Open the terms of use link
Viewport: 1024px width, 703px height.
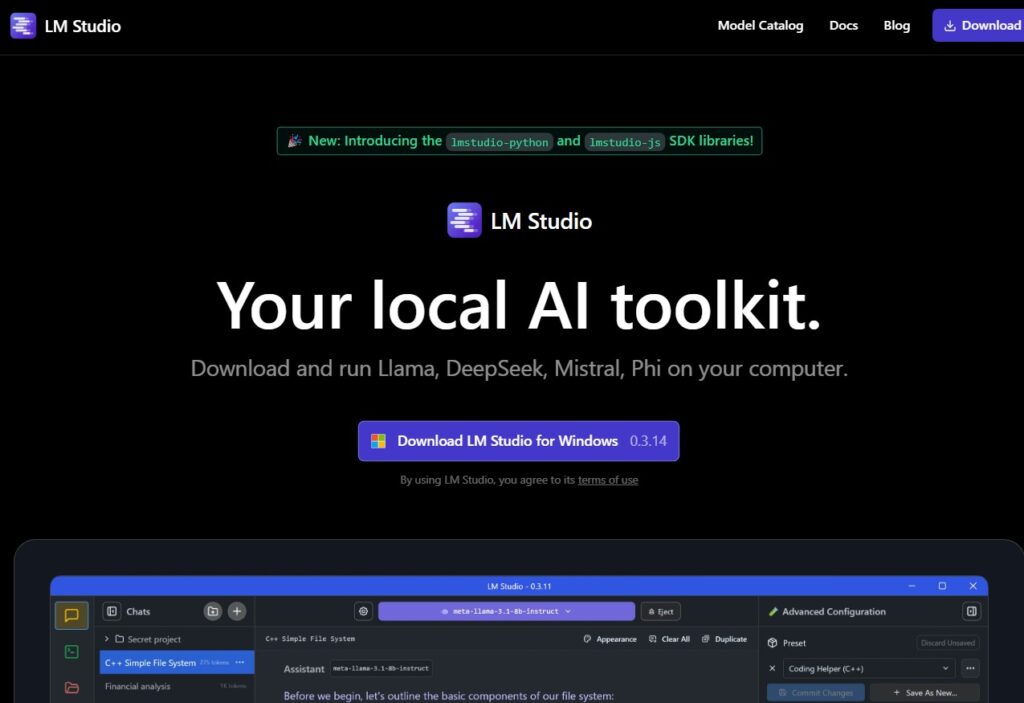pos(608,480)
